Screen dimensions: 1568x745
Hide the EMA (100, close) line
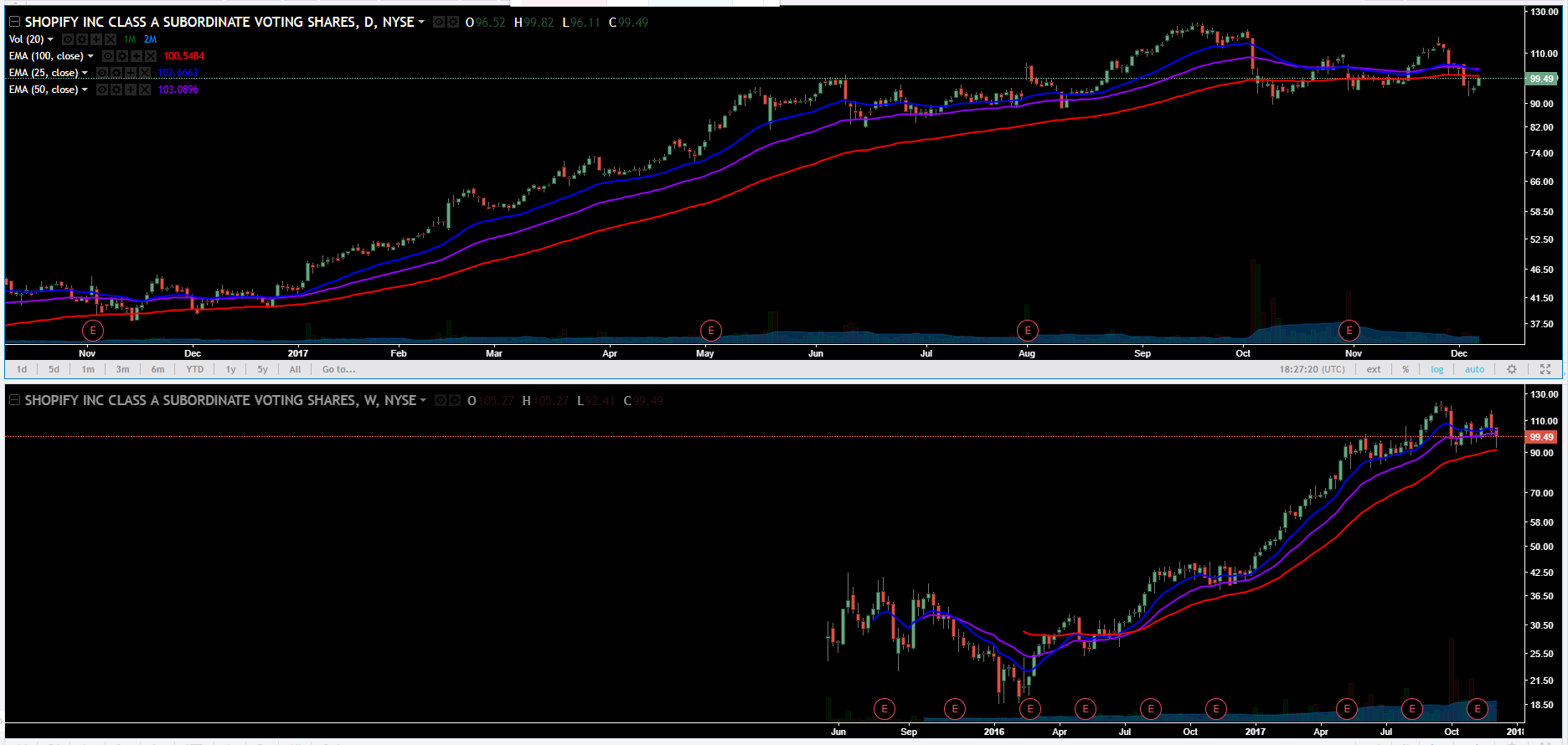tap(108, 56)
